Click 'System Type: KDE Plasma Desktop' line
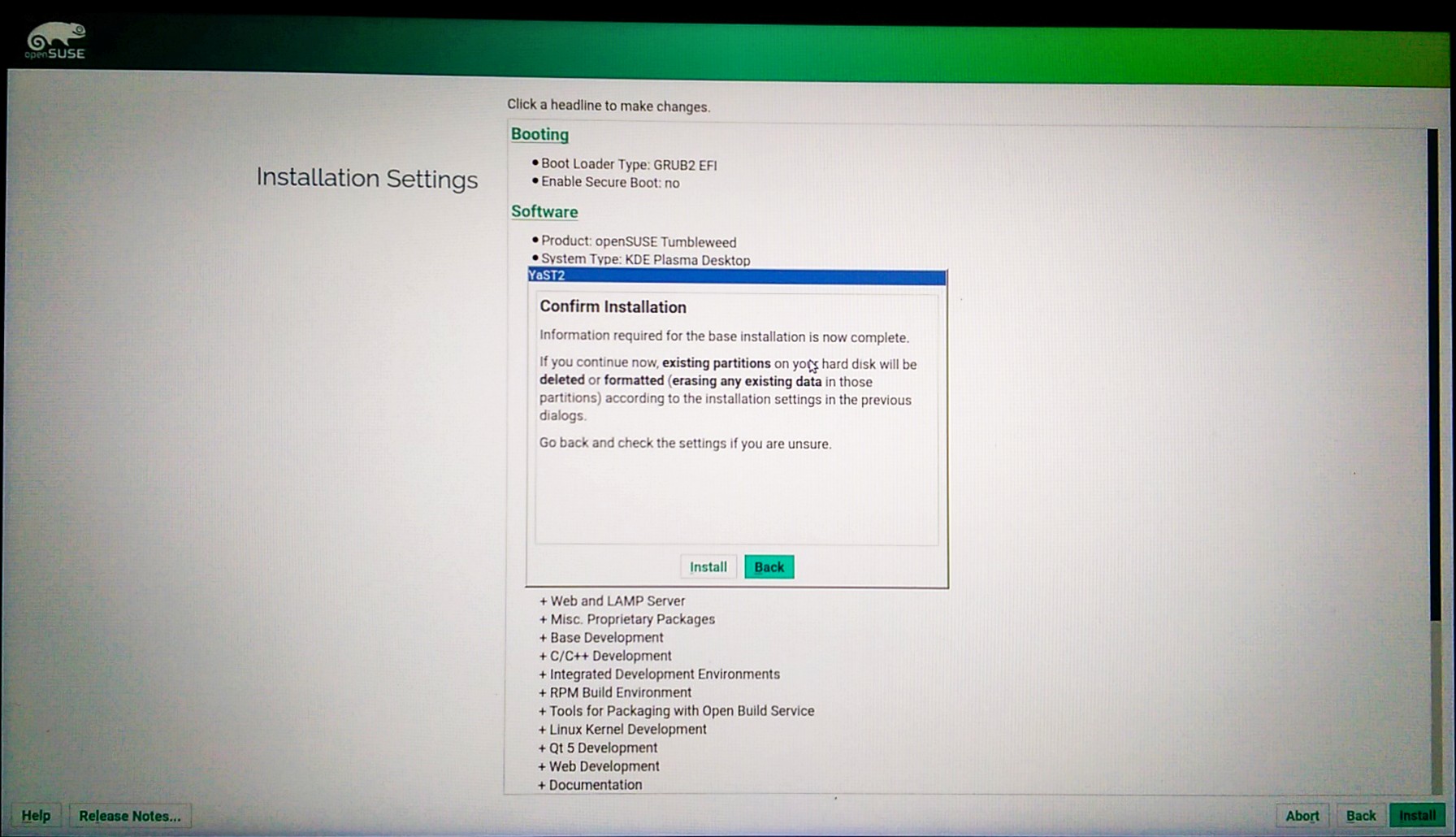 [641, 260]
